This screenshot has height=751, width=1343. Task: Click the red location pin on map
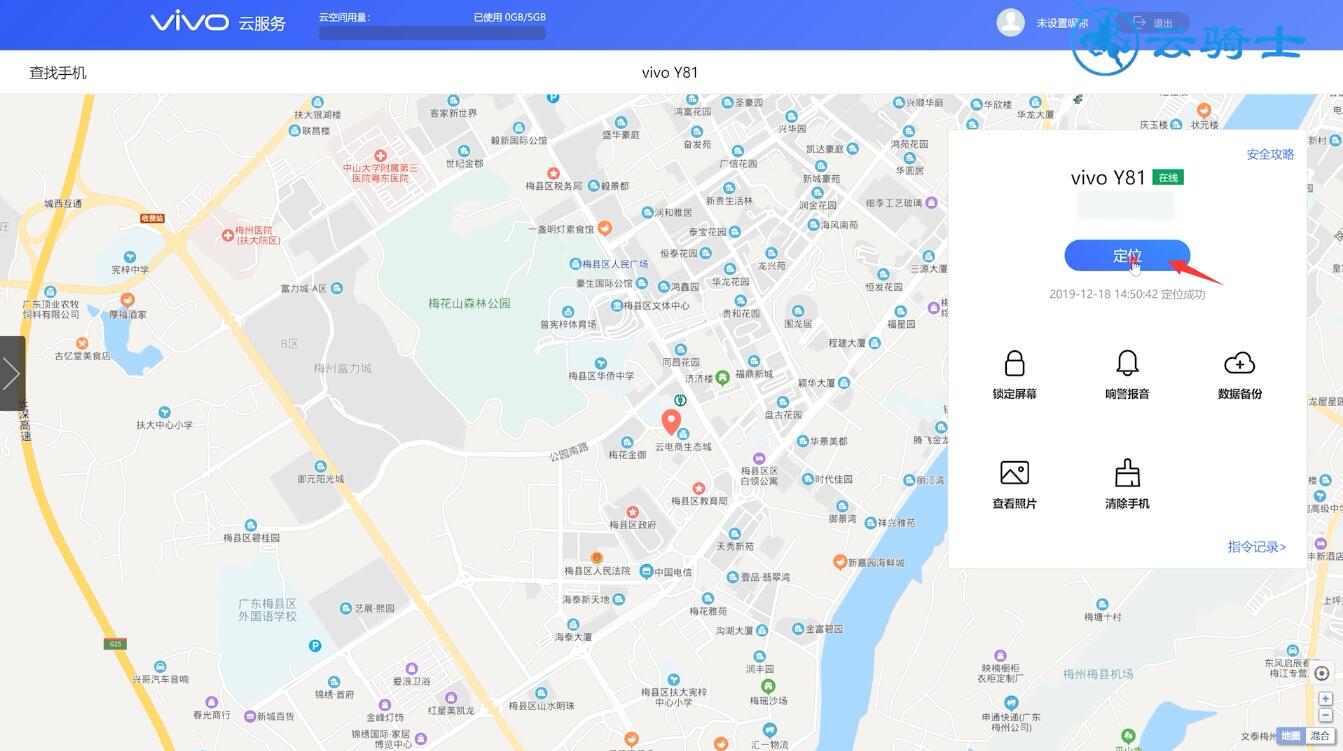click(672, 421)
